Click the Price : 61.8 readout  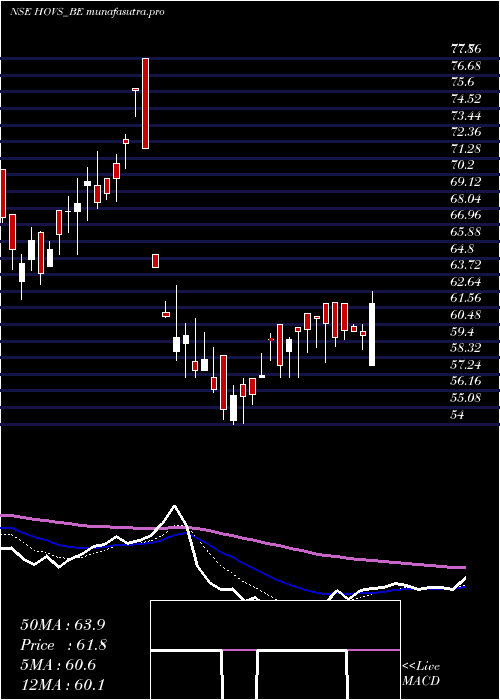(65, 645)
